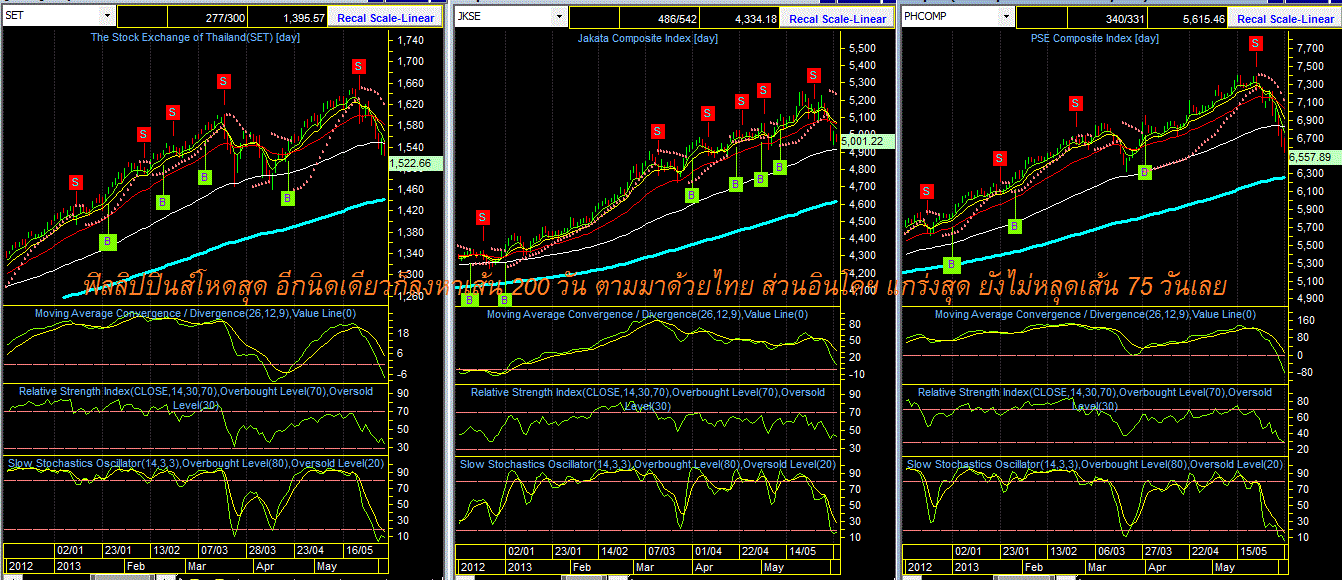Click the 16/05 date on SET time axis
This screenshot has height=580, width=1342.
(x=359, y=550)
